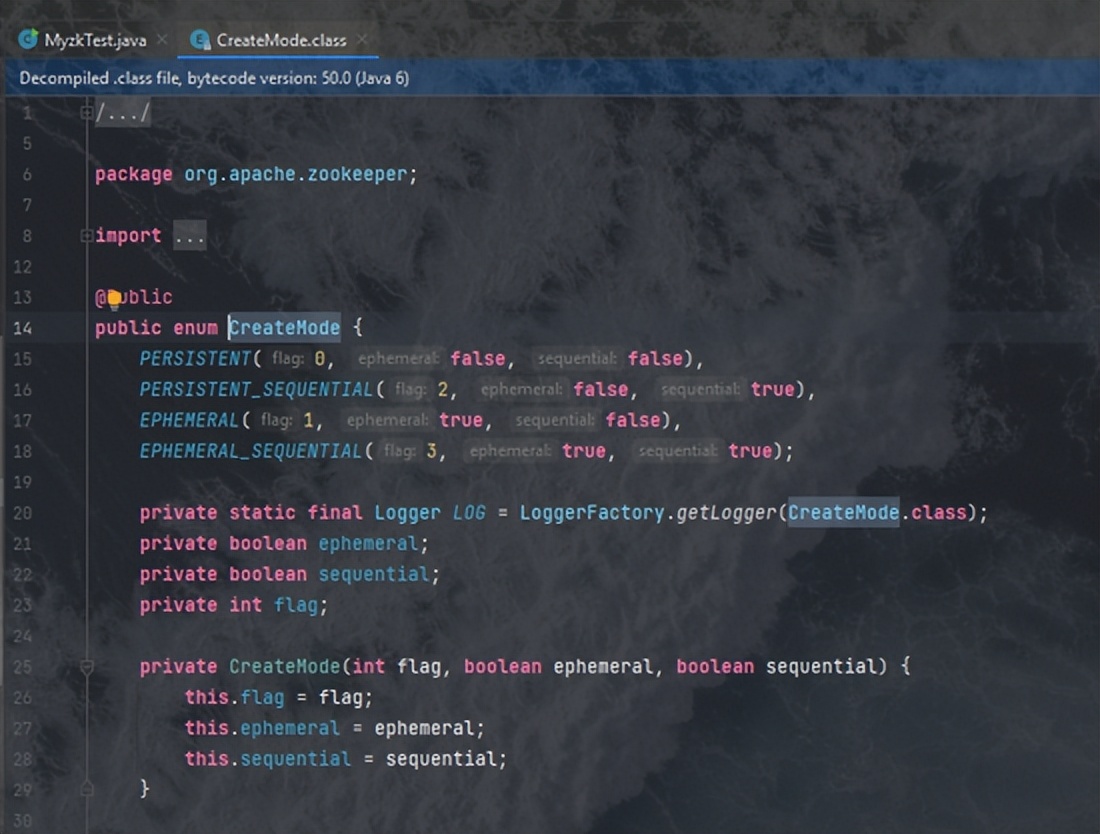Viewport: 1100px width, 834px height.
Task: Click the Logger type on line 20
Action: 408,513
